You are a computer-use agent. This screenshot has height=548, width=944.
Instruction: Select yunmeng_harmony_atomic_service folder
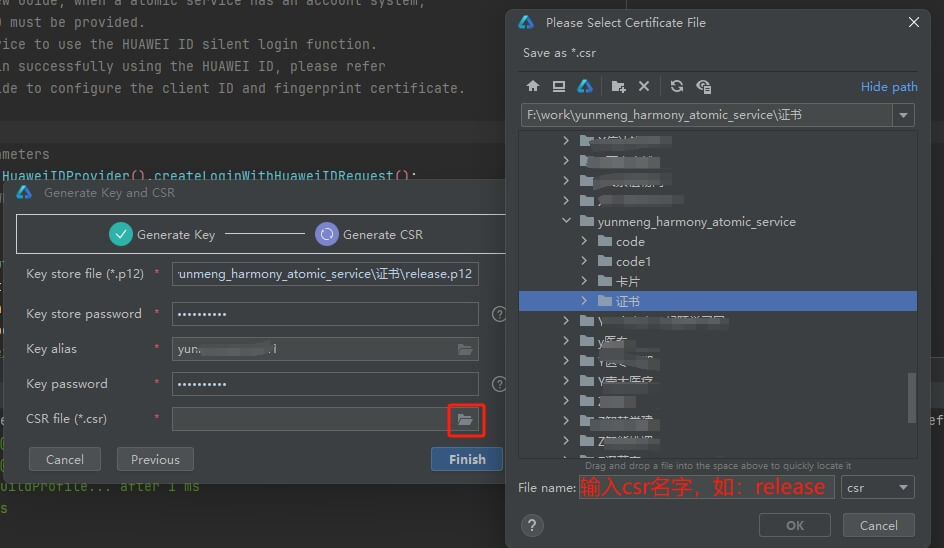[x=696, y=222]
